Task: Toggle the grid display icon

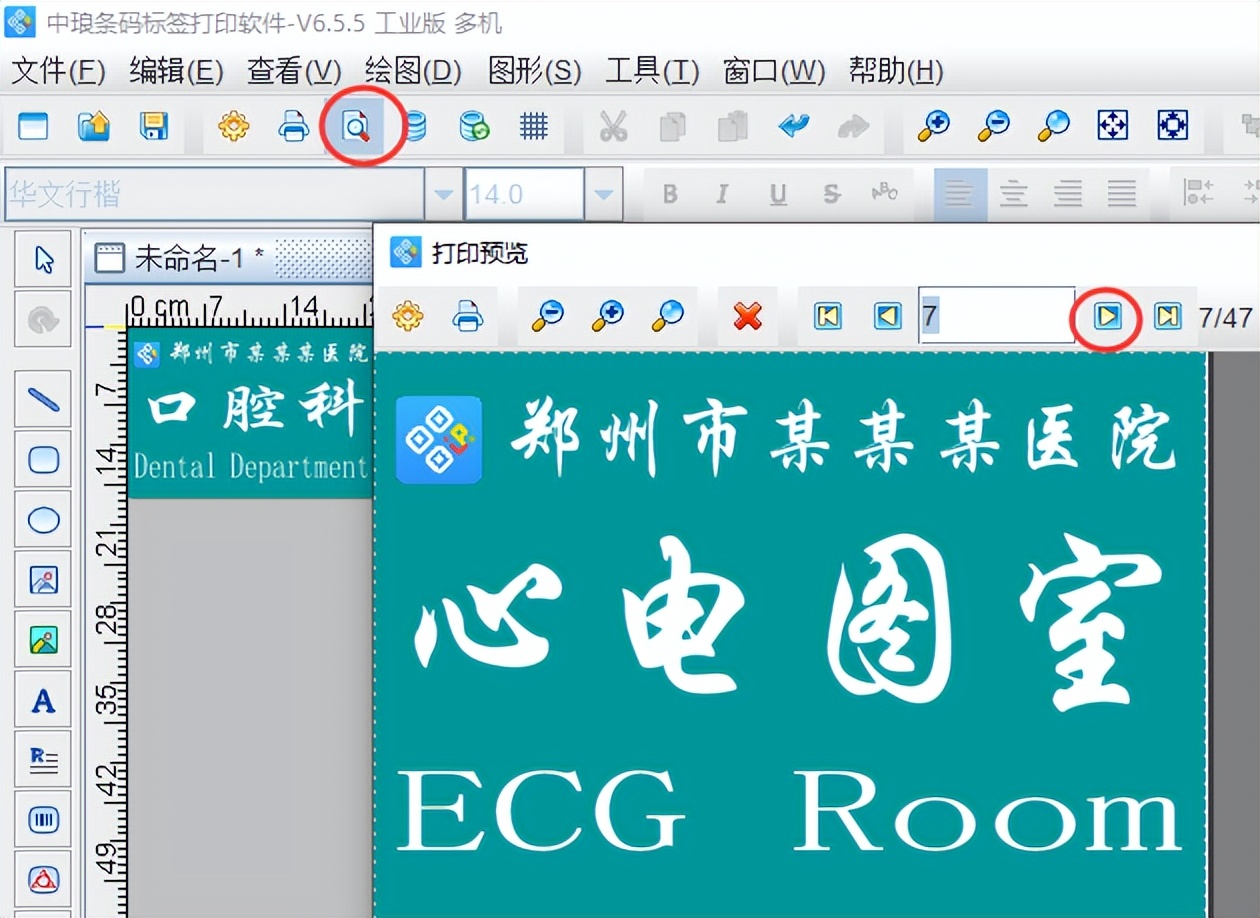Action: [534, 126]
